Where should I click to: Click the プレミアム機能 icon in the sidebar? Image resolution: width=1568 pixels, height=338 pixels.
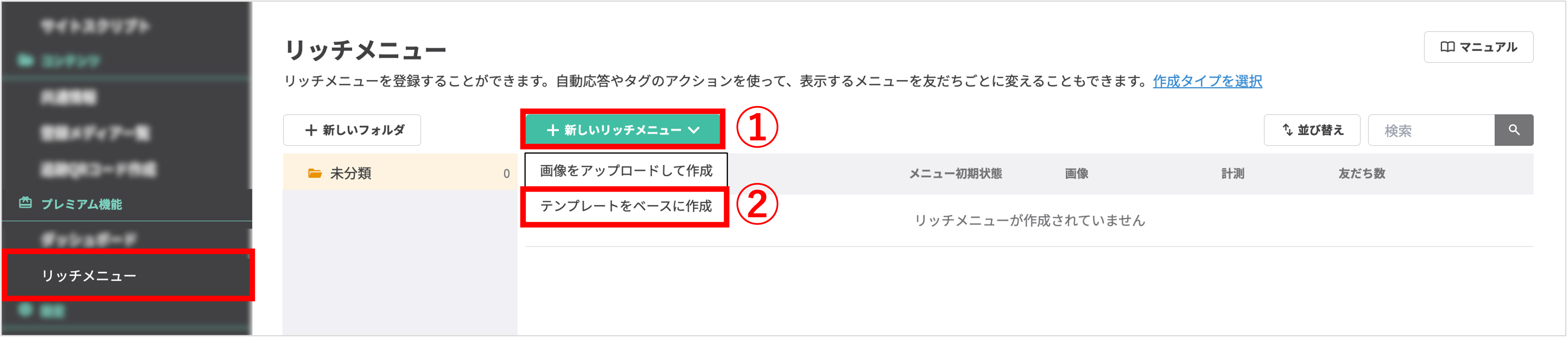tap(25, 203)
